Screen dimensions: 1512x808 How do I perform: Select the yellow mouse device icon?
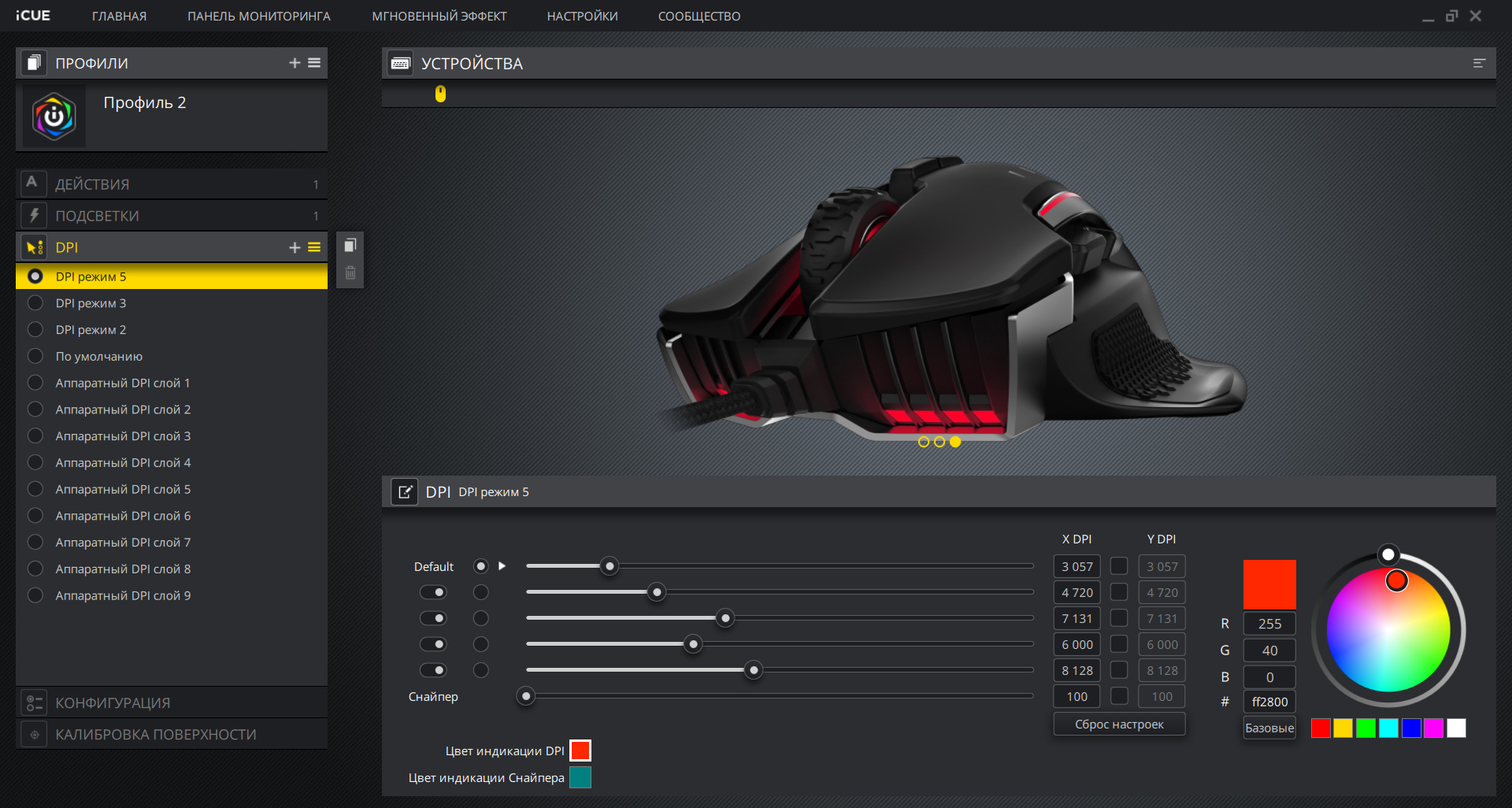coord(440,94)
